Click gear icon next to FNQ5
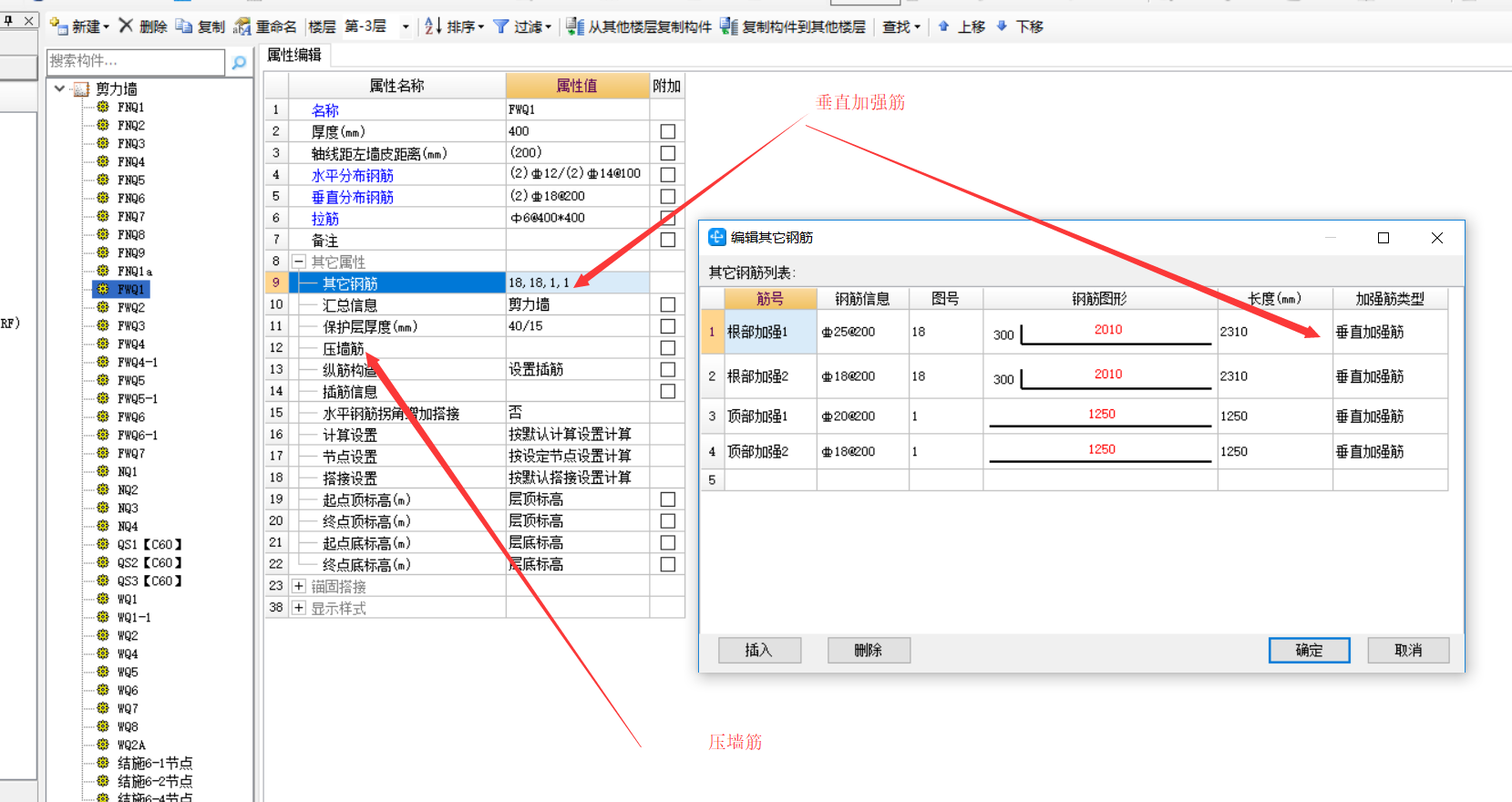This screenshot has width=1512, height=802. pos(103,180)
